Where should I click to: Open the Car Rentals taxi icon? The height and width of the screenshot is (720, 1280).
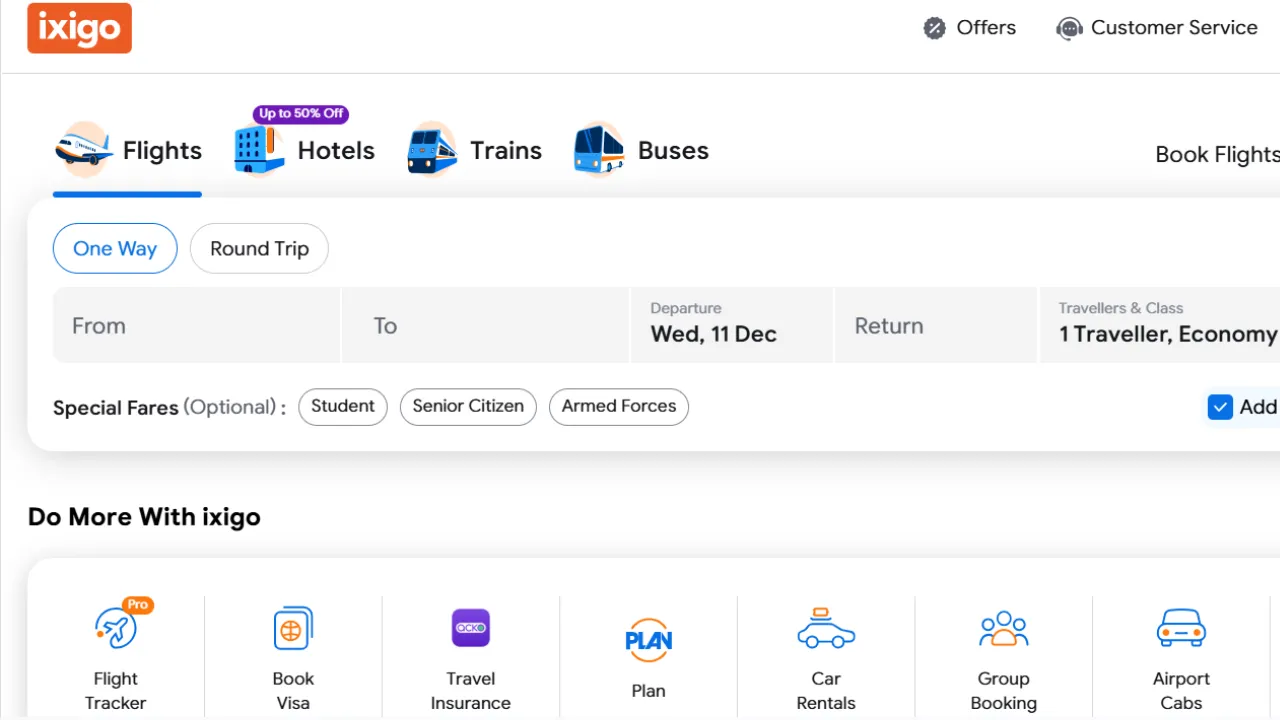[826, 628]
